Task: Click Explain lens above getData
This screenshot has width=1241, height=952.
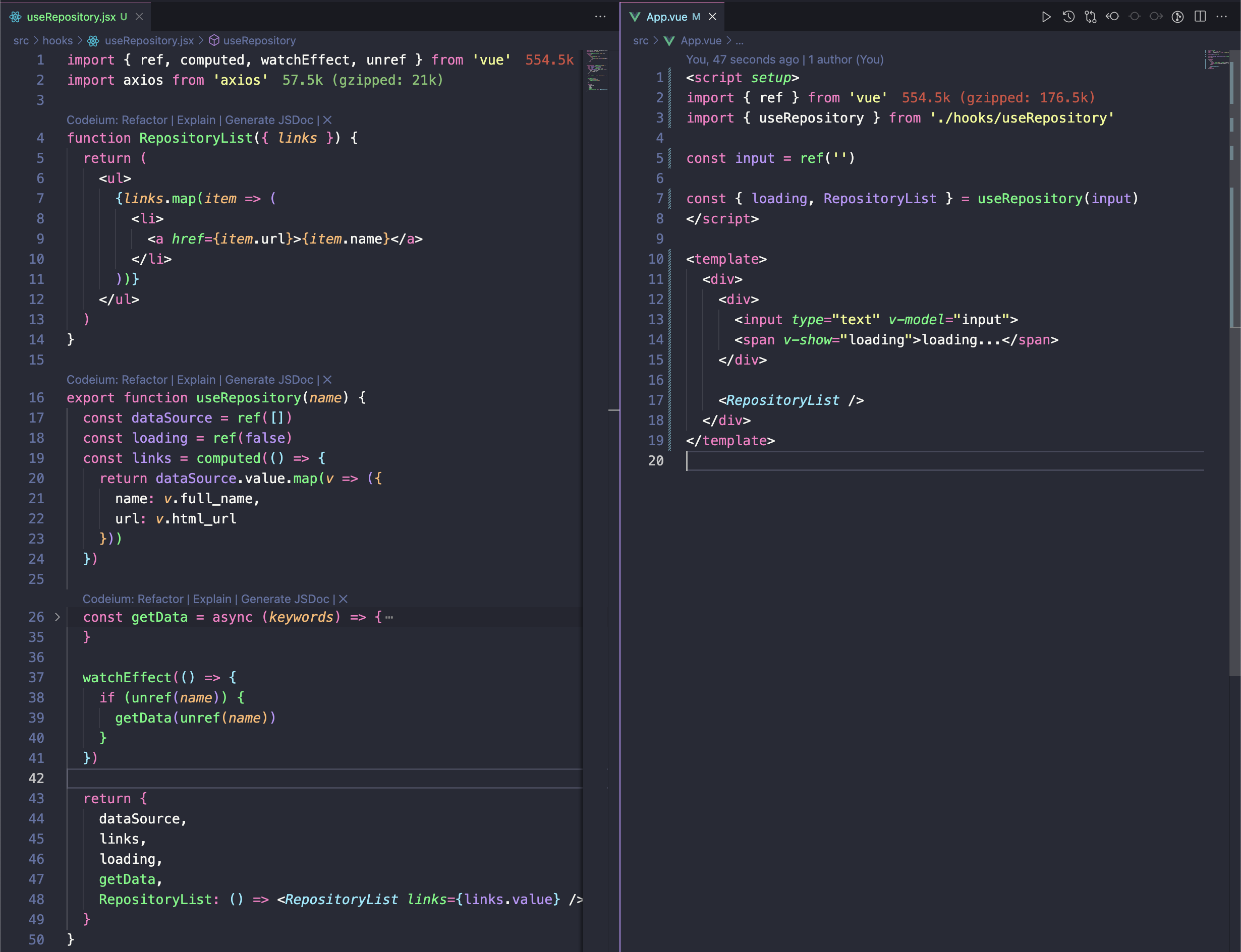Action: tap(212, 599)
